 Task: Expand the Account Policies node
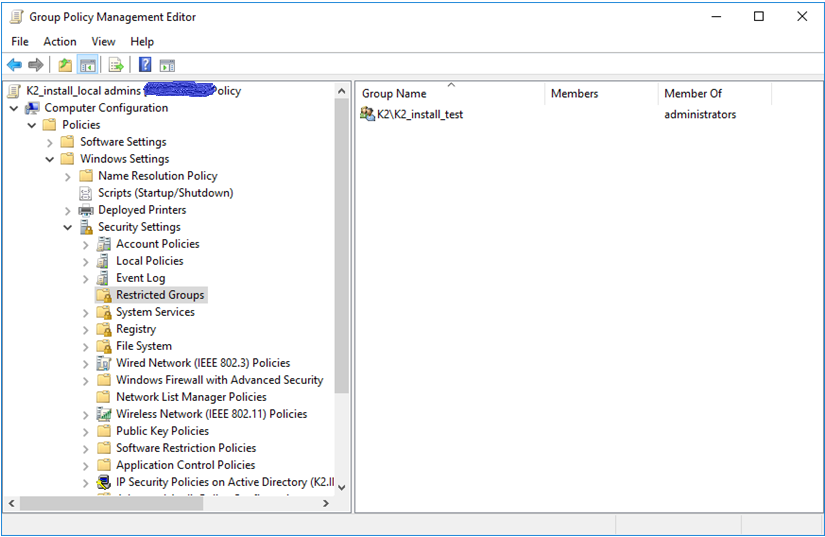86,245
